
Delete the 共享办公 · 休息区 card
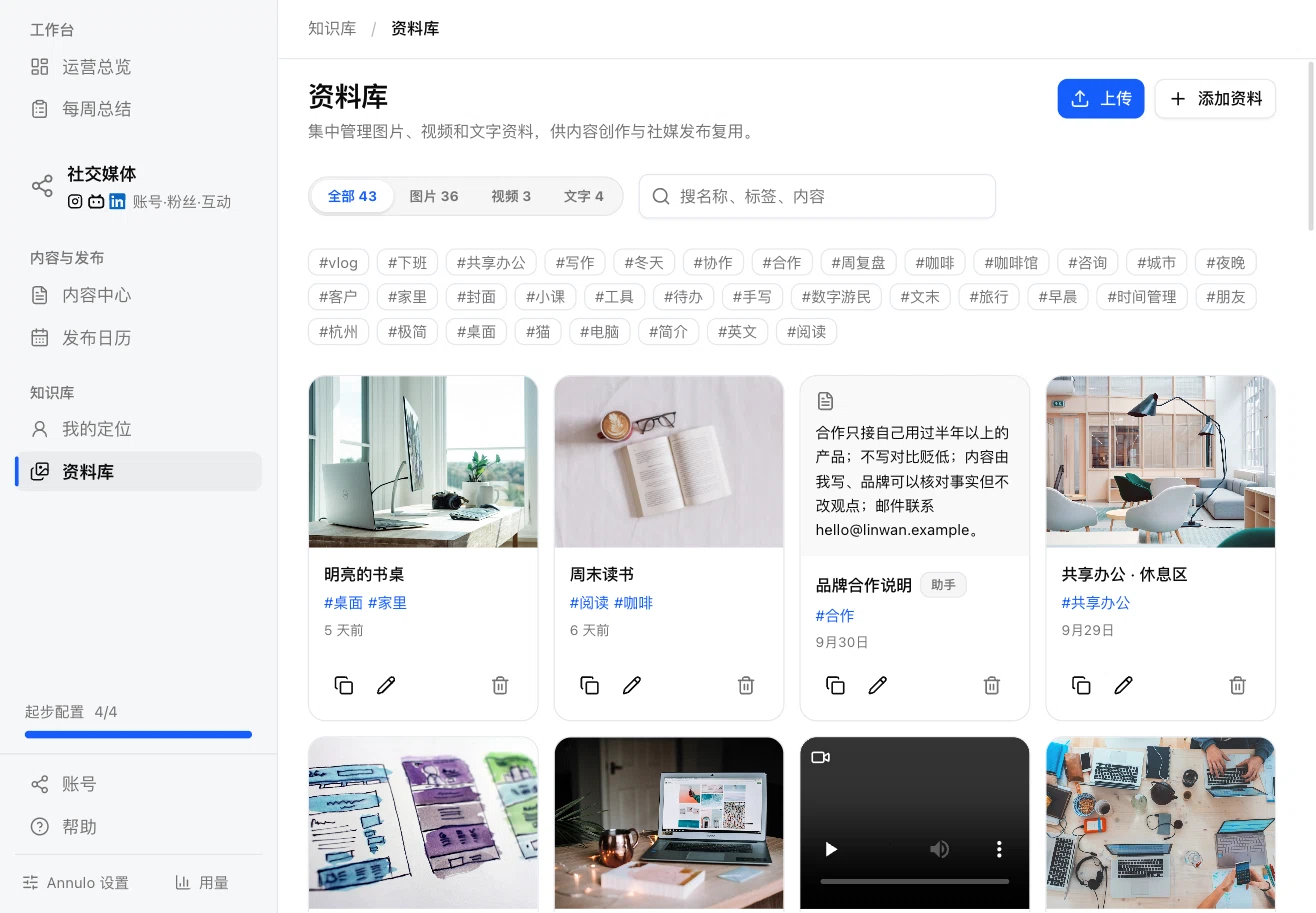point(1238,685)
